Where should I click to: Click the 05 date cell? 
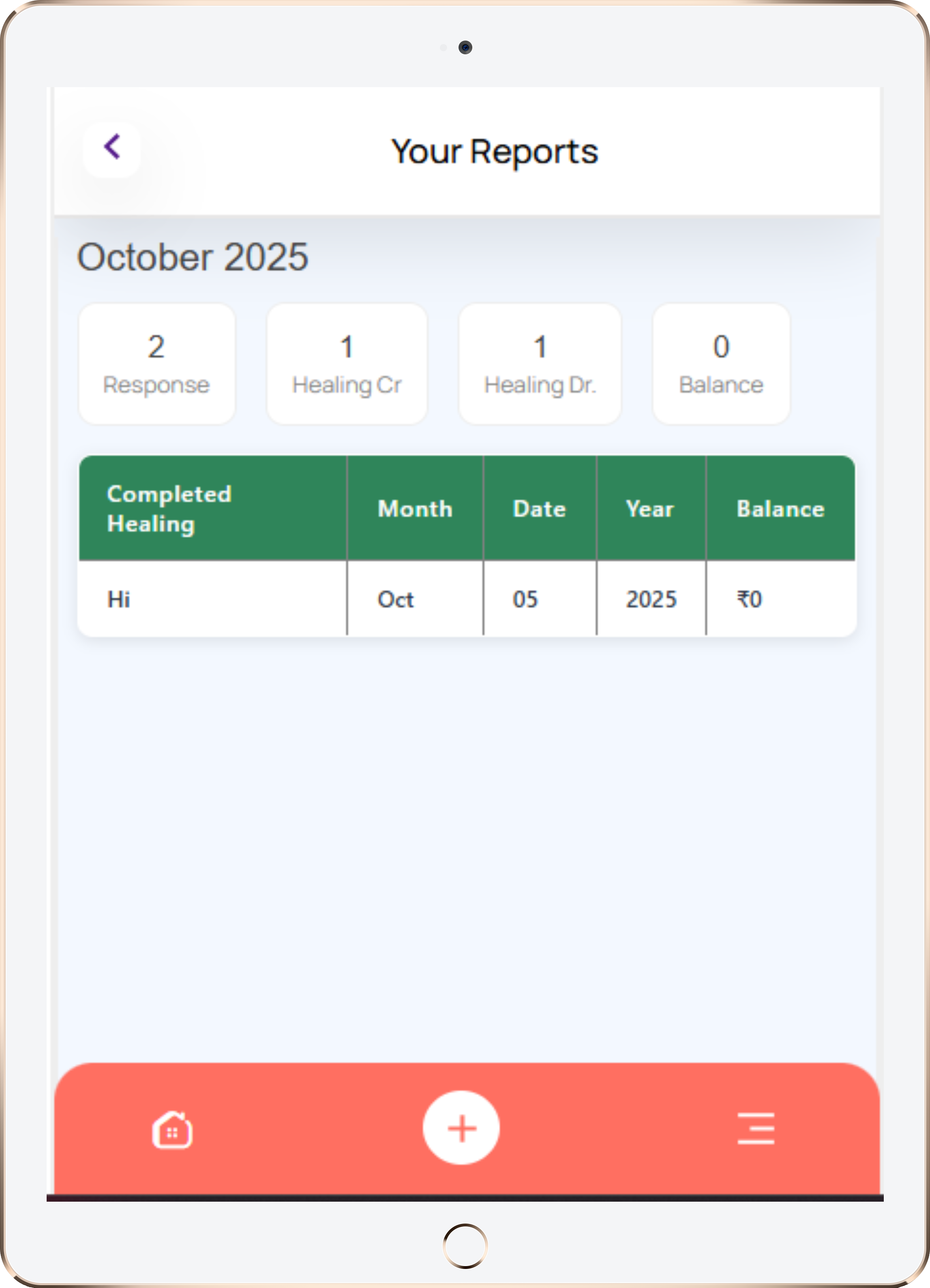pyautogui.click(x=525, y=599)
